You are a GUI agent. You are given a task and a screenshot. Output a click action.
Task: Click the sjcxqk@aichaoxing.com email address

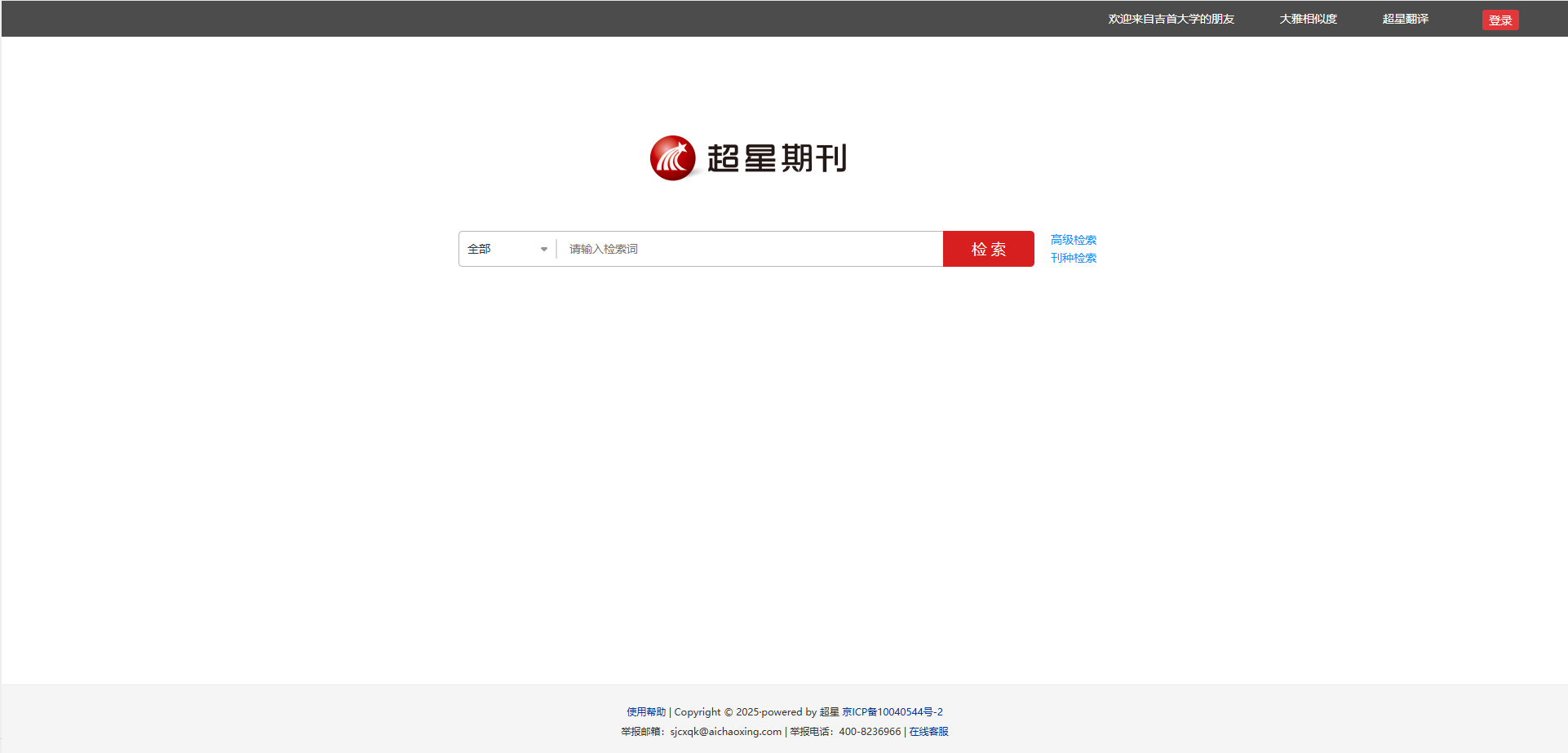click(725, 732)
